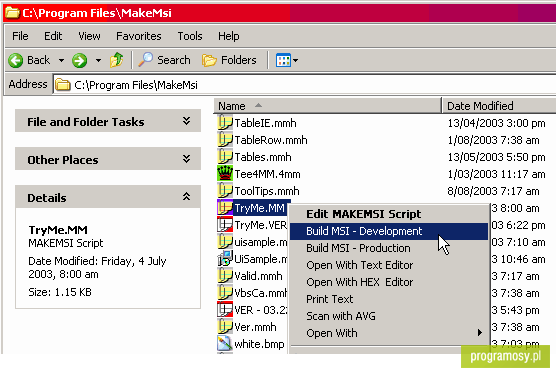Open the View menu
The height and width of the screenshot is (374, 556).
[x=89, y=36]
